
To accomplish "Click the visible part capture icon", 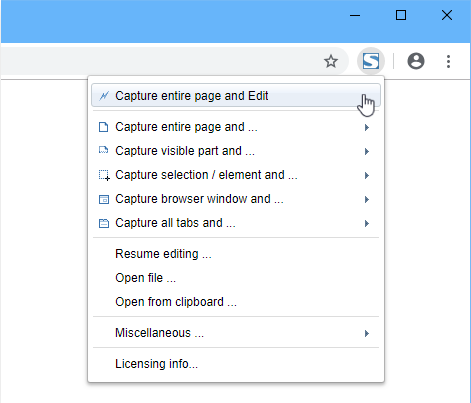I will click(104, 151).
